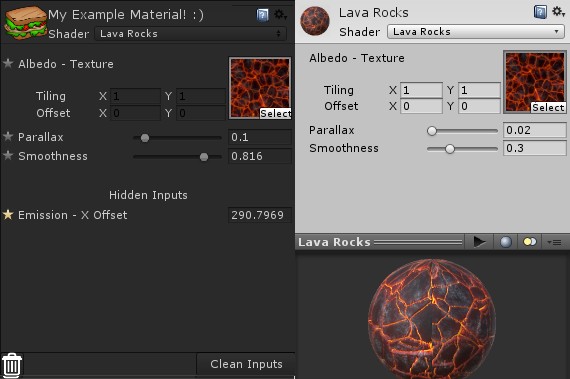Image resolution: width=570 pixels, height=379 pixels.
Task: Open gear menu in Lava Rocks header
Action: 558,12
